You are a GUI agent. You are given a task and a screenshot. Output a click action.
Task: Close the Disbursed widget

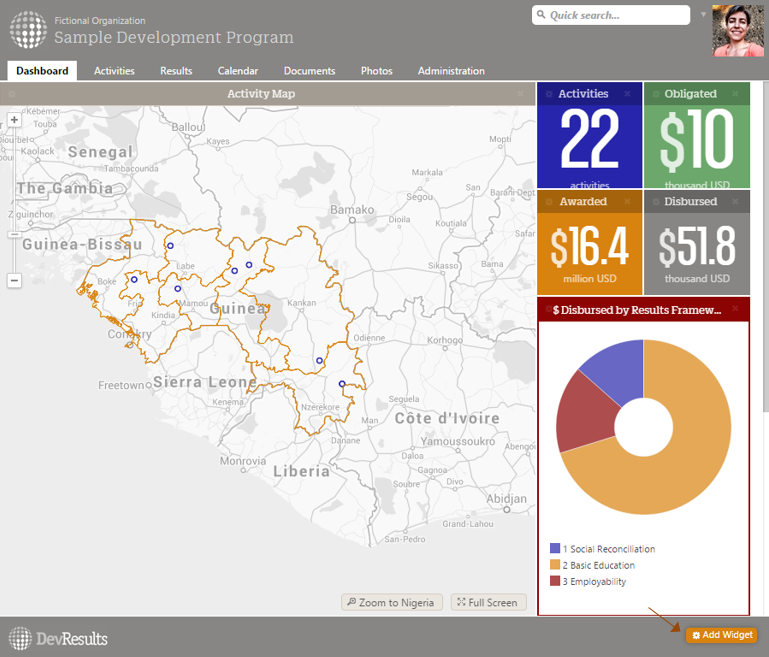(735, 202)
